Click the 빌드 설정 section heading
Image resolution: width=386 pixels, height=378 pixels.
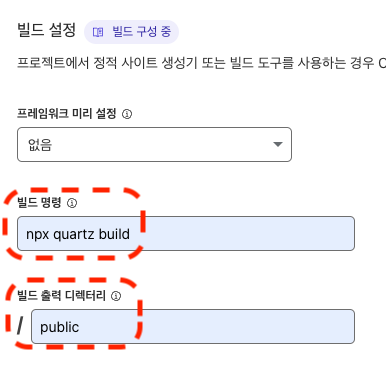[x=47, y=30]
